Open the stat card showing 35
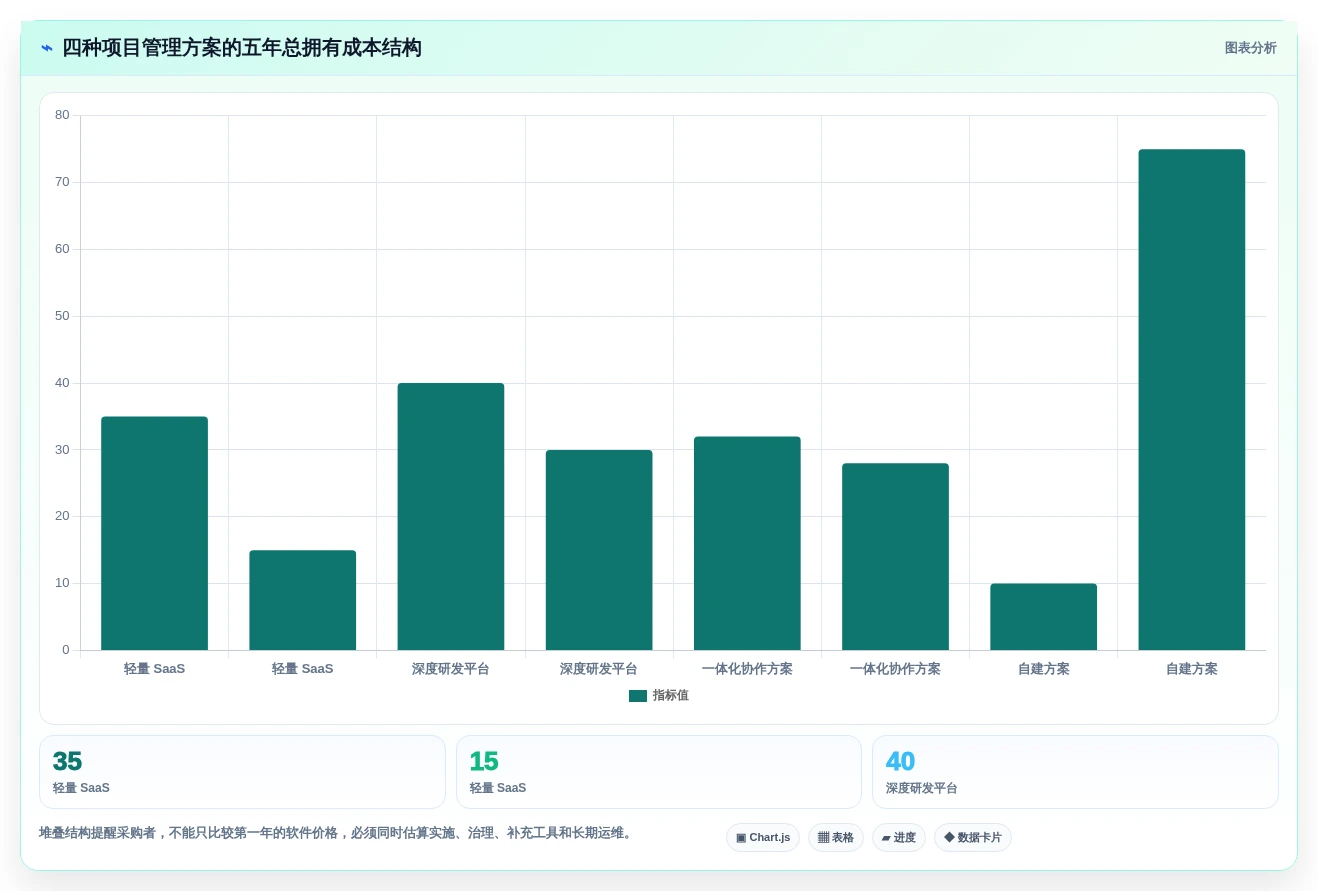Image resolution: width=1318 pixels, height=891 pixels. [242, 772]
